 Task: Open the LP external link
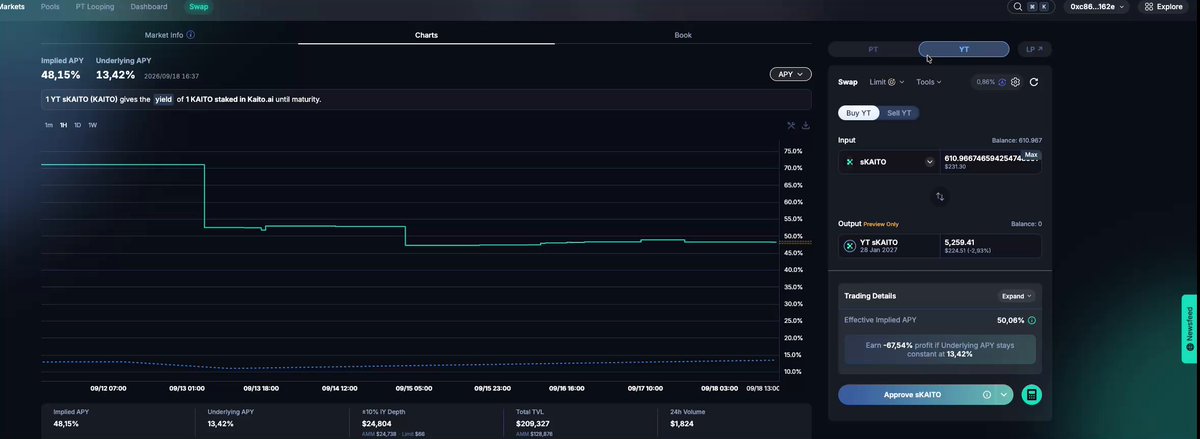tap(1034, 48)
